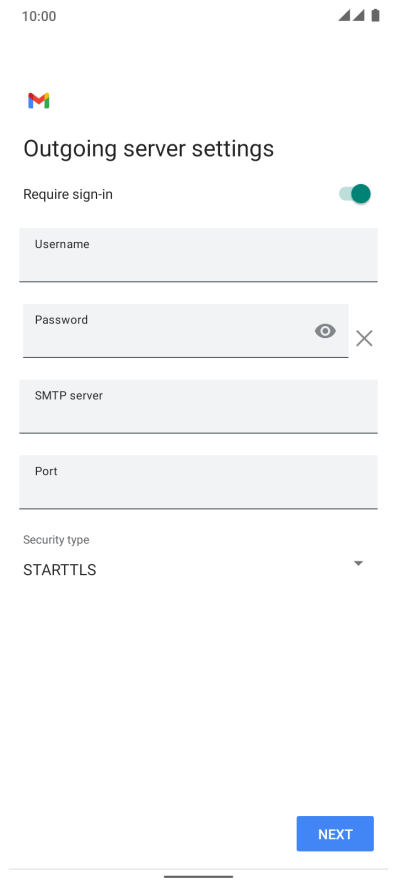397x884 pixels.
Task: Click into the Port field
Action: pyautogui.click(x=198, y=482)
